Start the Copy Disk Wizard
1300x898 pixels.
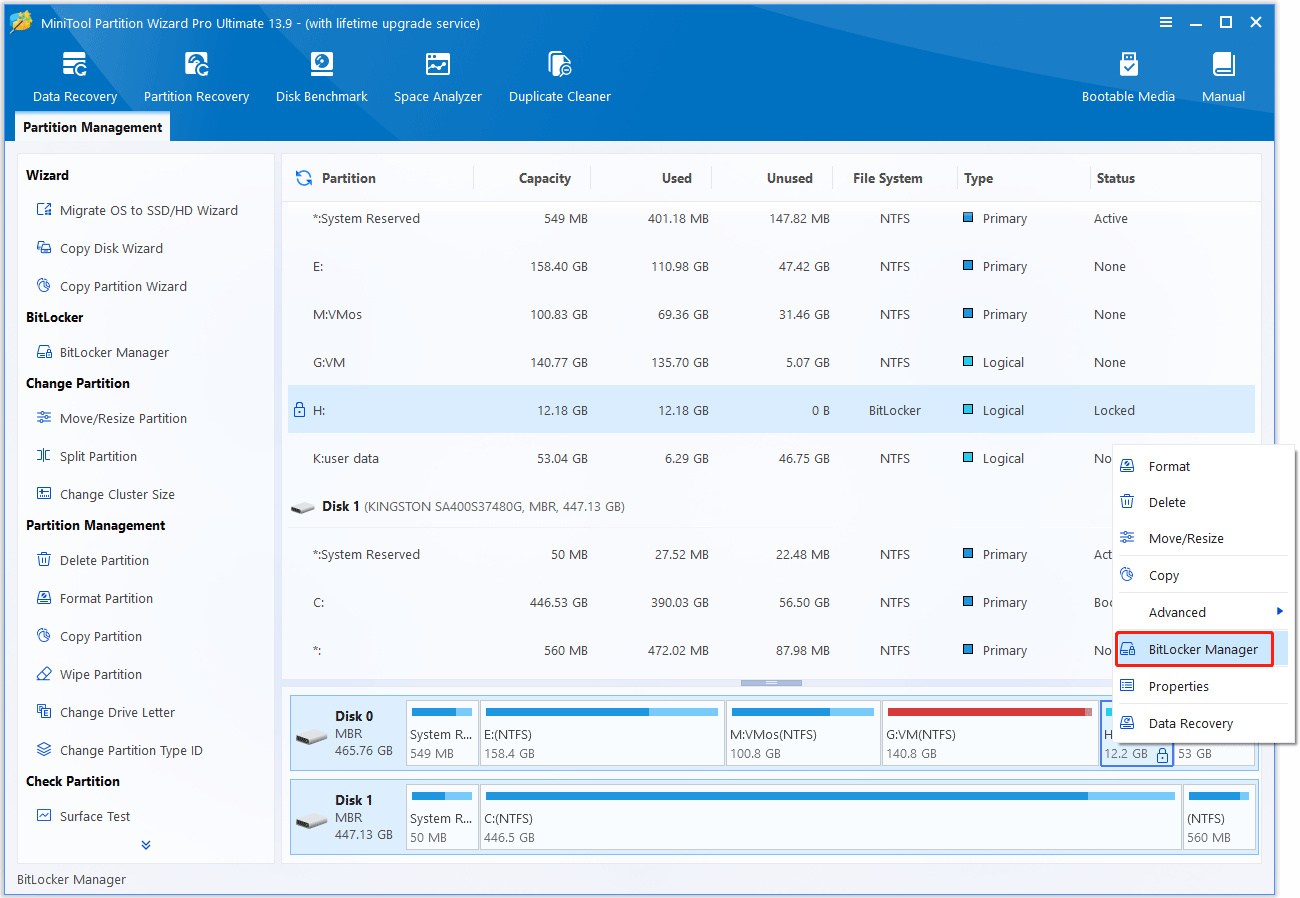tap(99, 248)
